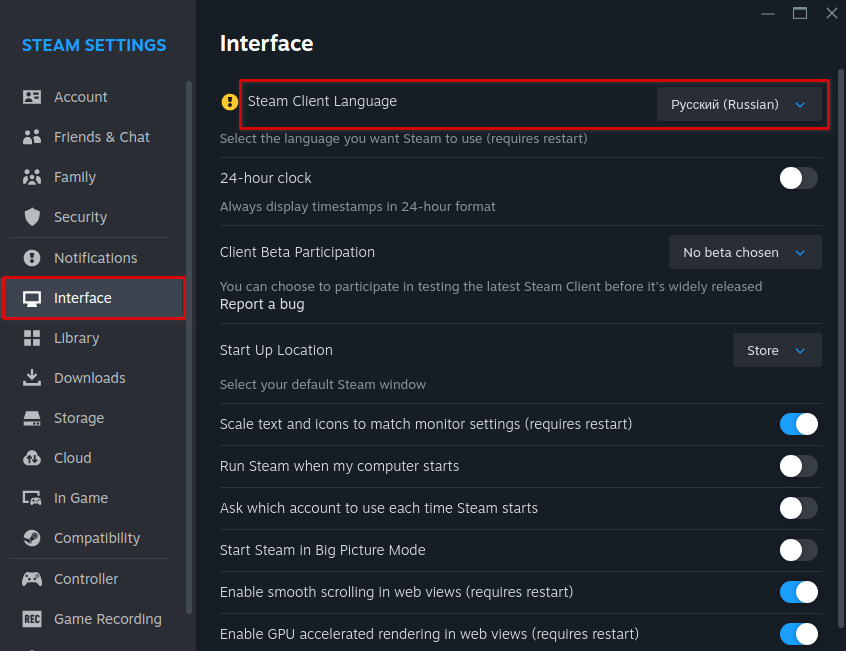Open the Steam Client Language dropdown

tap(738, 104)
